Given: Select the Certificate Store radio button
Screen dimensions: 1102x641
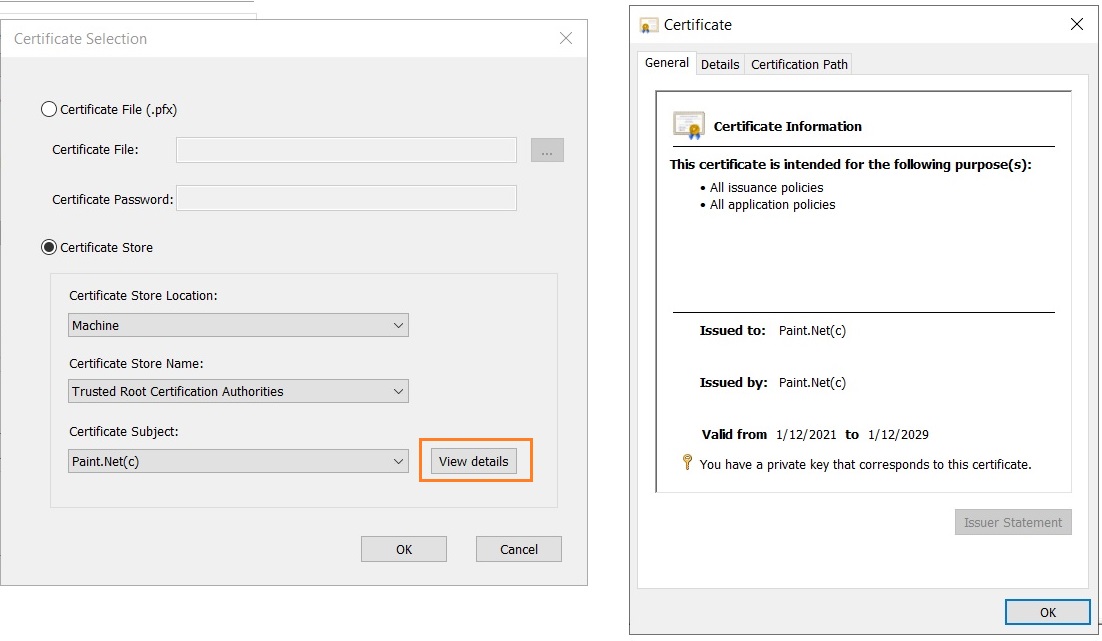Looking at the screenshot, I should point(48,247).
